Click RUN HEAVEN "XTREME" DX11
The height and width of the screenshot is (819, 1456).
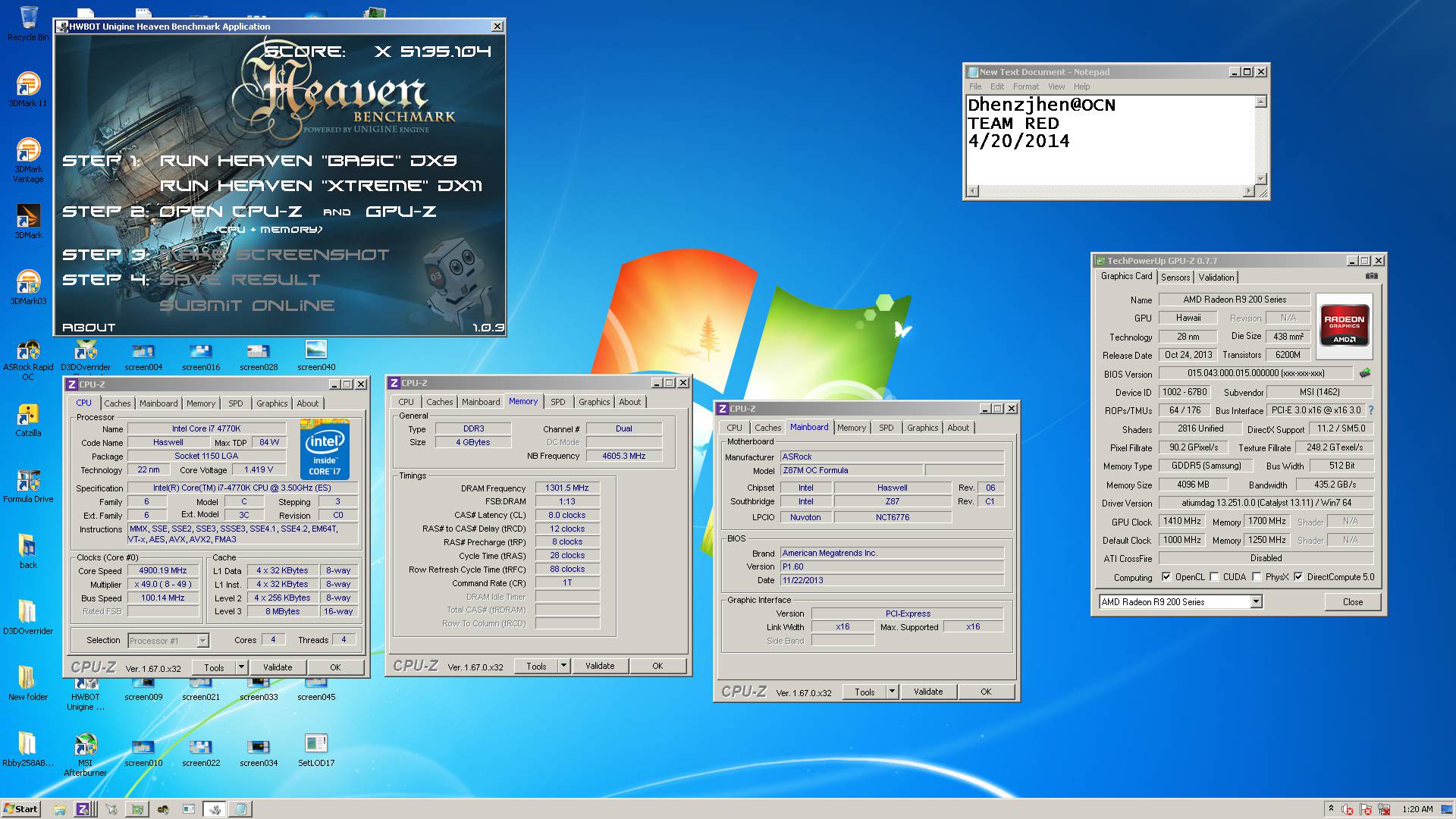[x=321, y=186]
